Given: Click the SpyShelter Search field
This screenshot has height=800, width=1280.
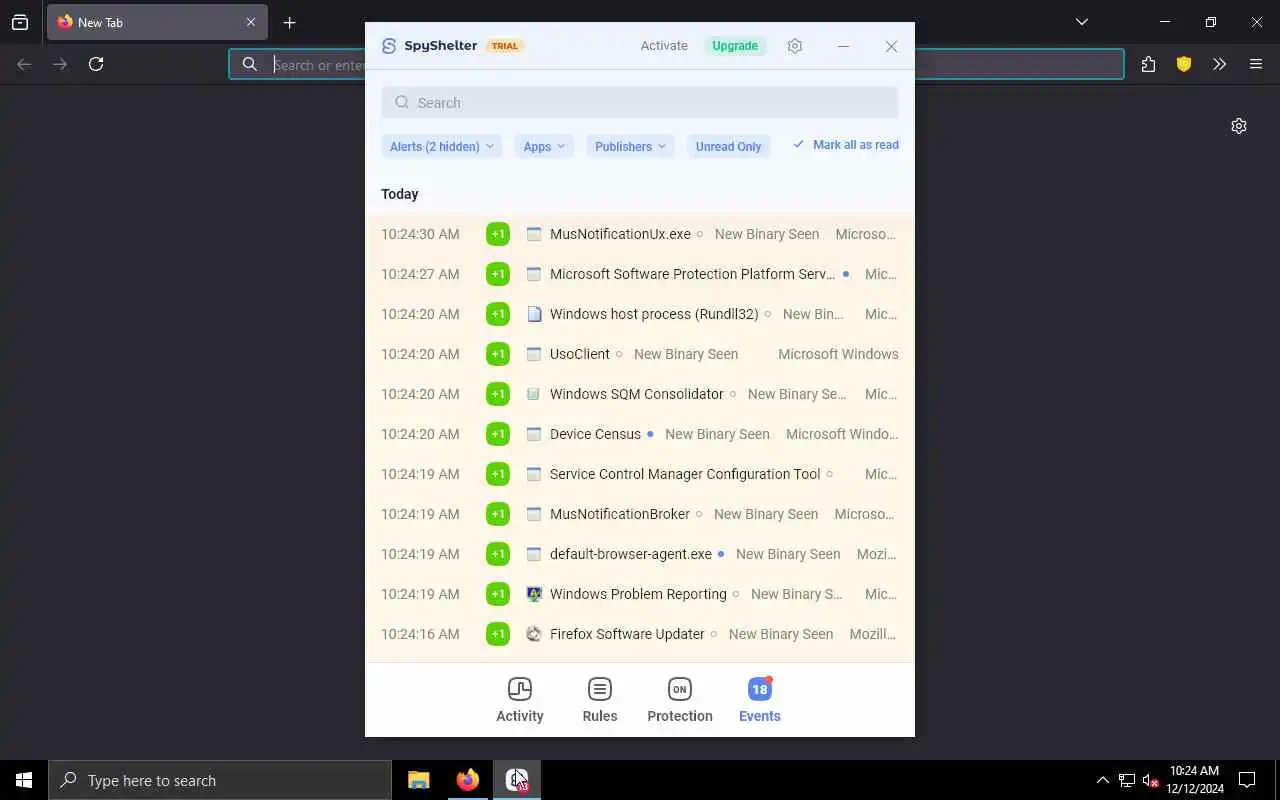Looking at the screenshot, I should [640, 103].
